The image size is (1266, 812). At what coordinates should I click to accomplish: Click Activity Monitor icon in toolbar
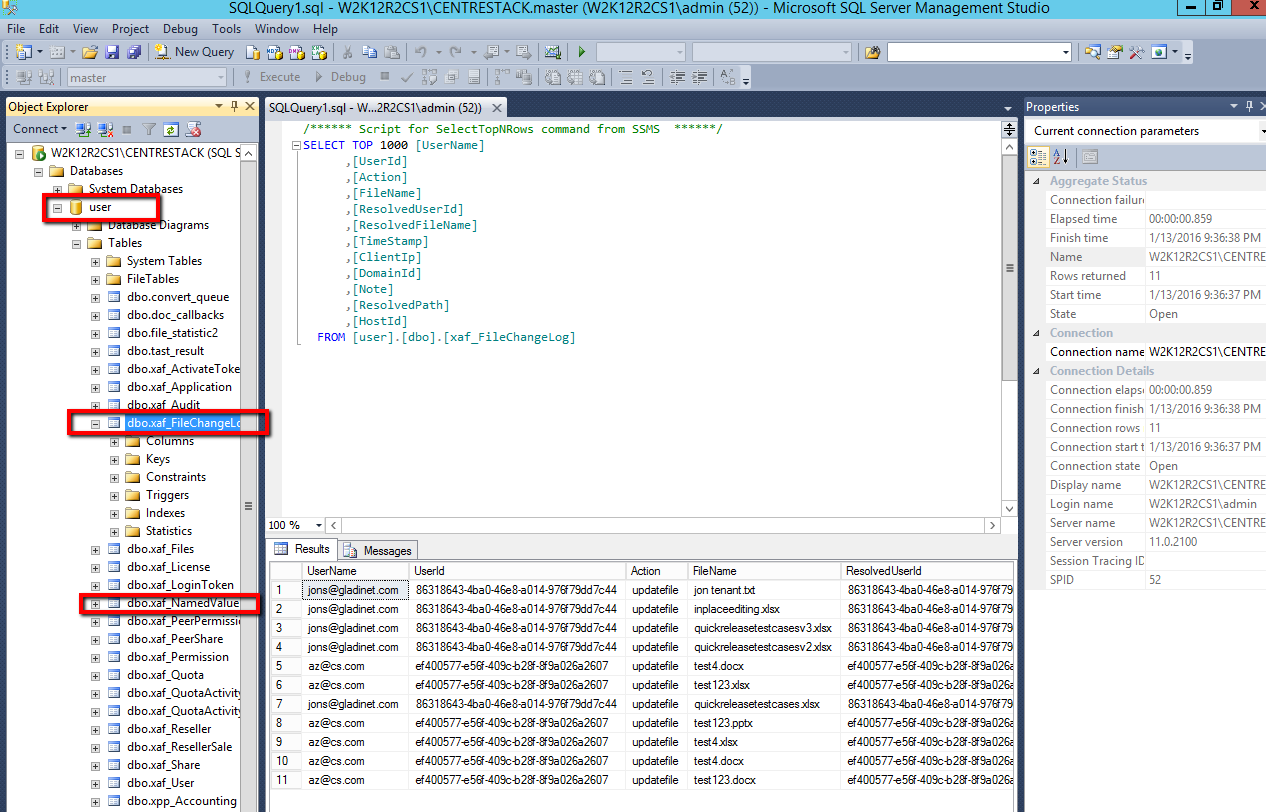coord(552,51)
